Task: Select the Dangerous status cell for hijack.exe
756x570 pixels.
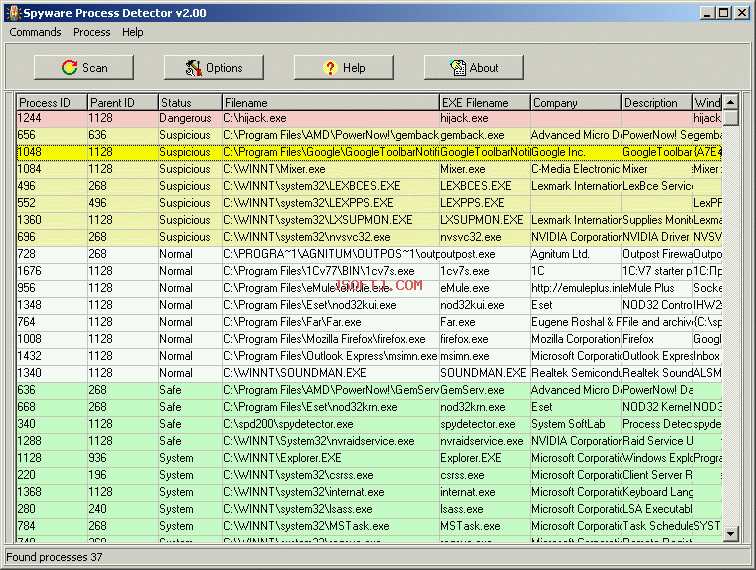Action: (x=190, y=118)
